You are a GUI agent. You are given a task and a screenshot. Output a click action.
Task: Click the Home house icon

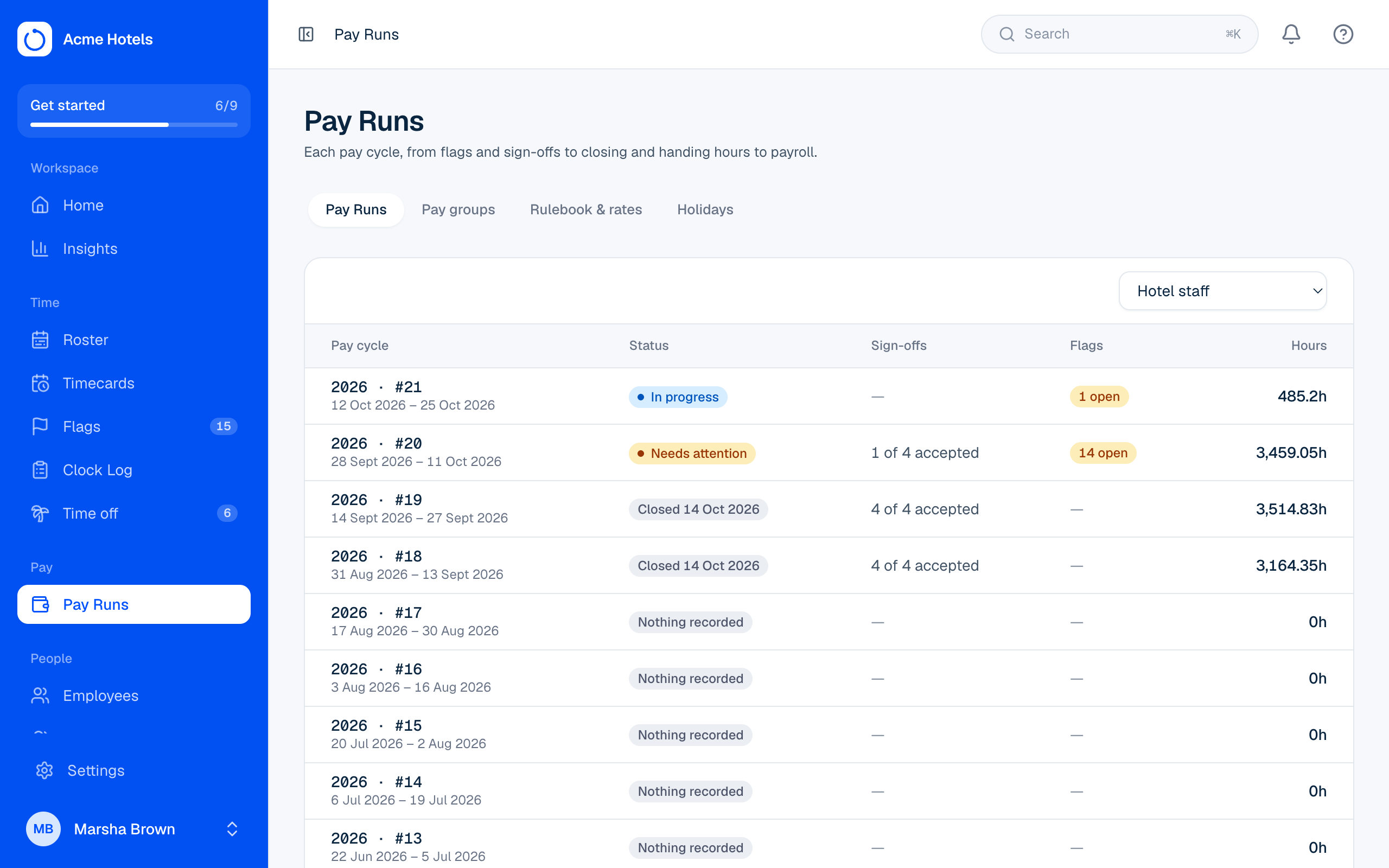(x=40, y=205)
